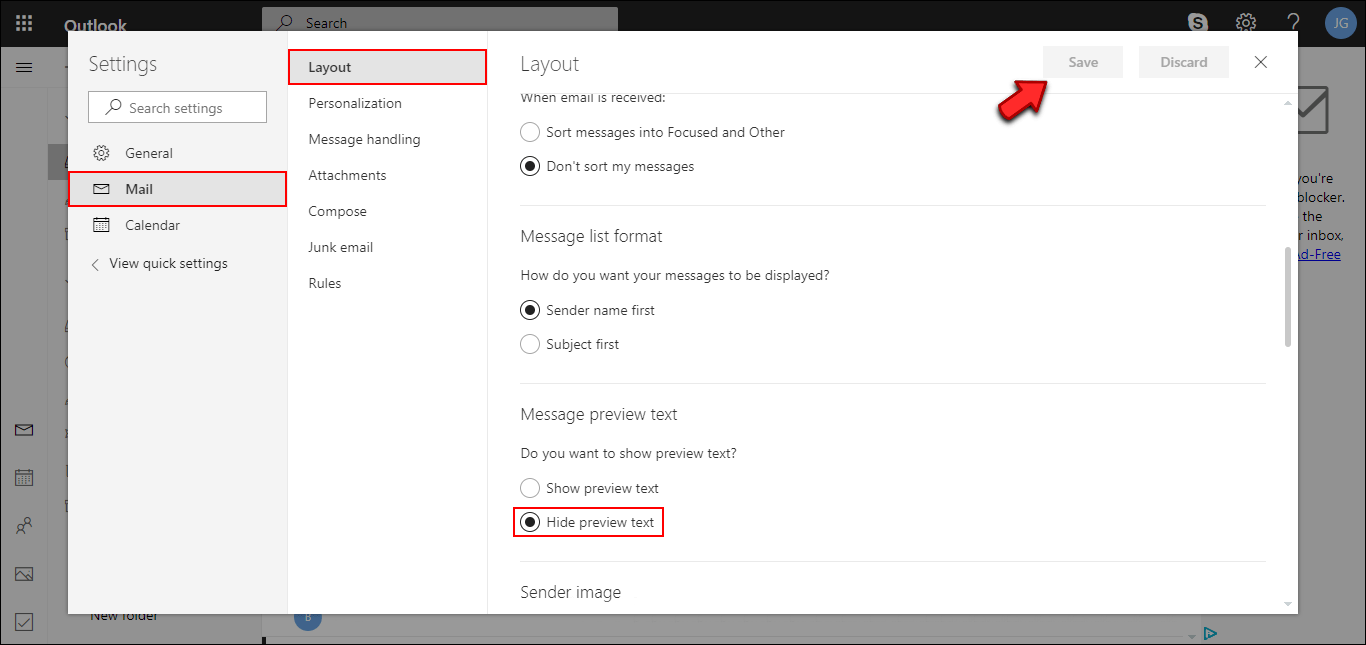The height and width of the screenshot is (645, 1366).
Task: Open Skype icon in Outlook header
Action: click(x=1197, y=23)
